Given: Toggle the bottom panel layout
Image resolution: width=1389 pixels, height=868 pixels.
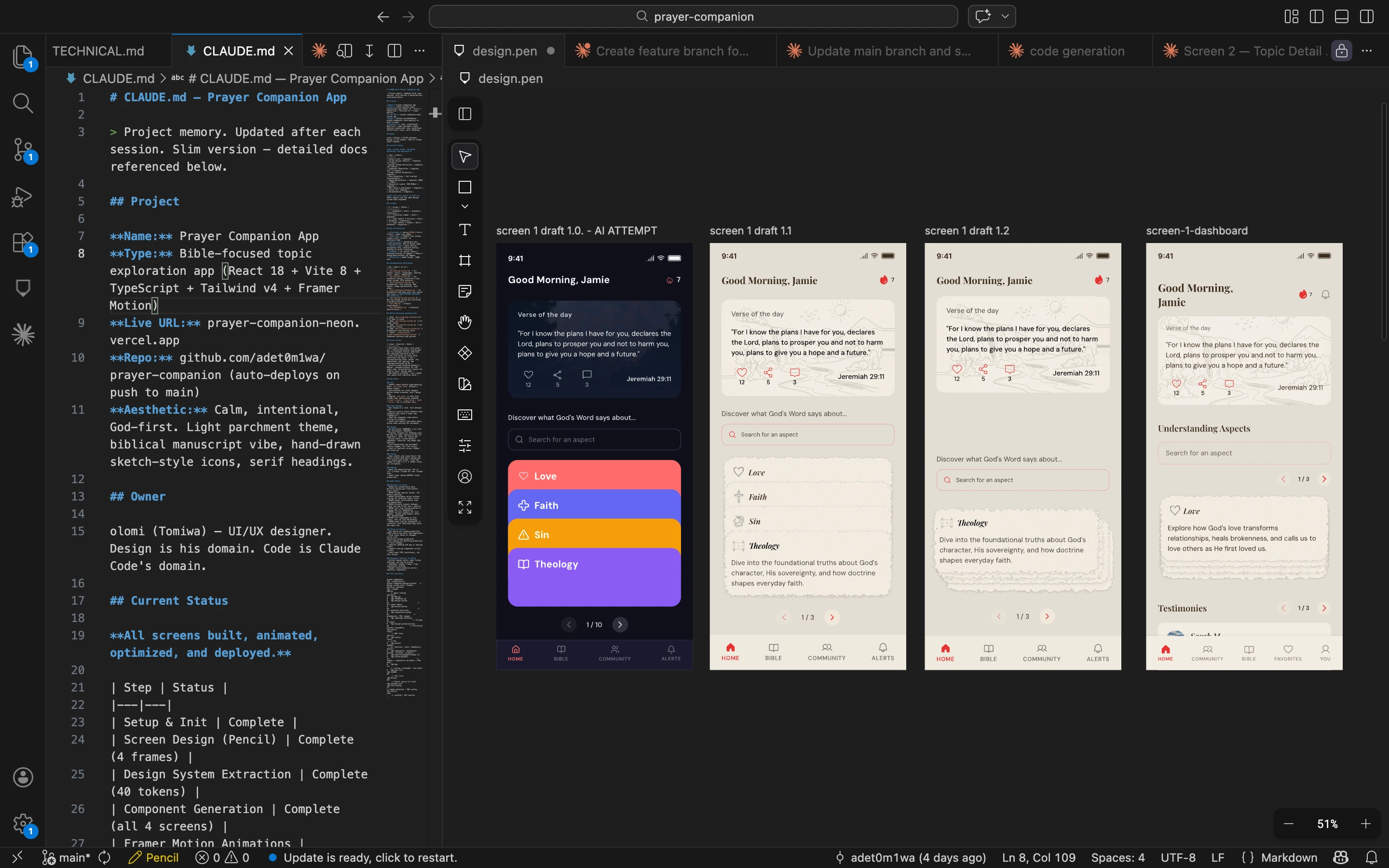Looking at the screenshot, I should (1341, 17).
